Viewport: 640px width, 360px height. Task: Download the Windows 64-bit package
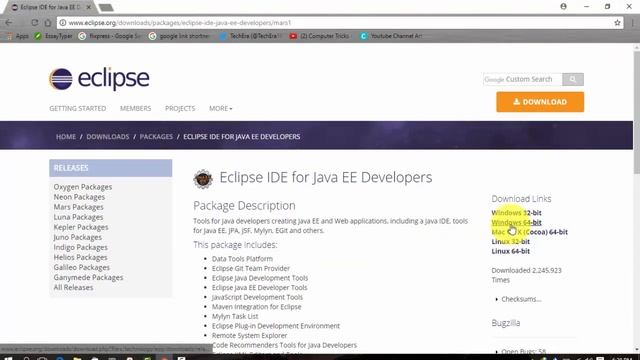(x=516, y=222)
